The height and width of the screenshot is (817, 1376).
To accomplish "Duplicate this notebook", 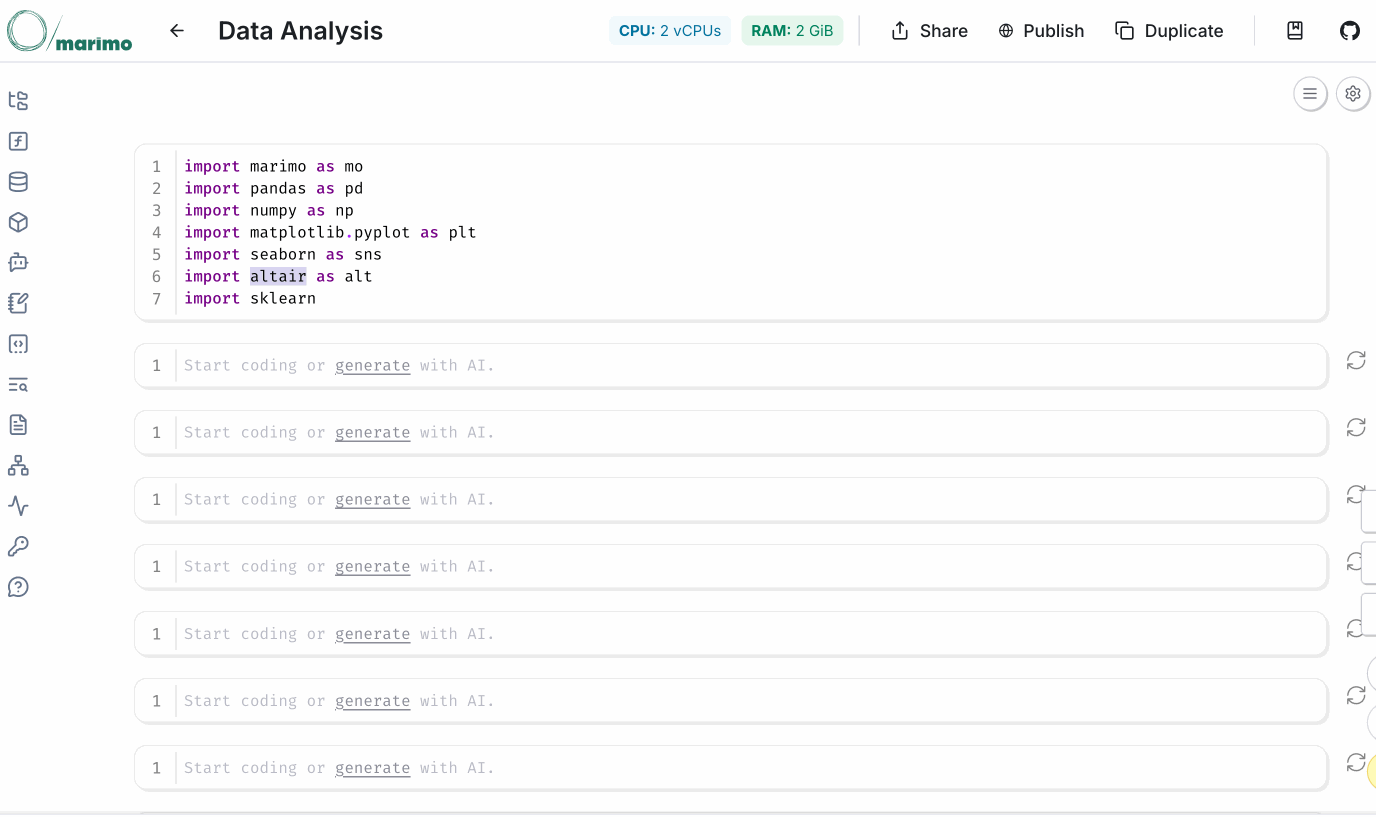I will 1169,31.
